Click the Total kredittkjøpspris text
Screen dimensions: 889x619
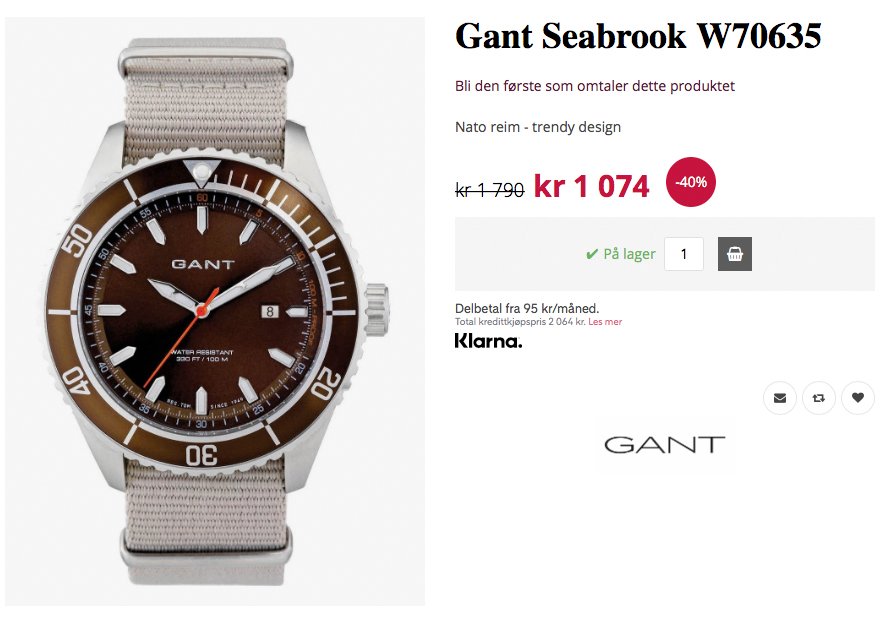520,322
